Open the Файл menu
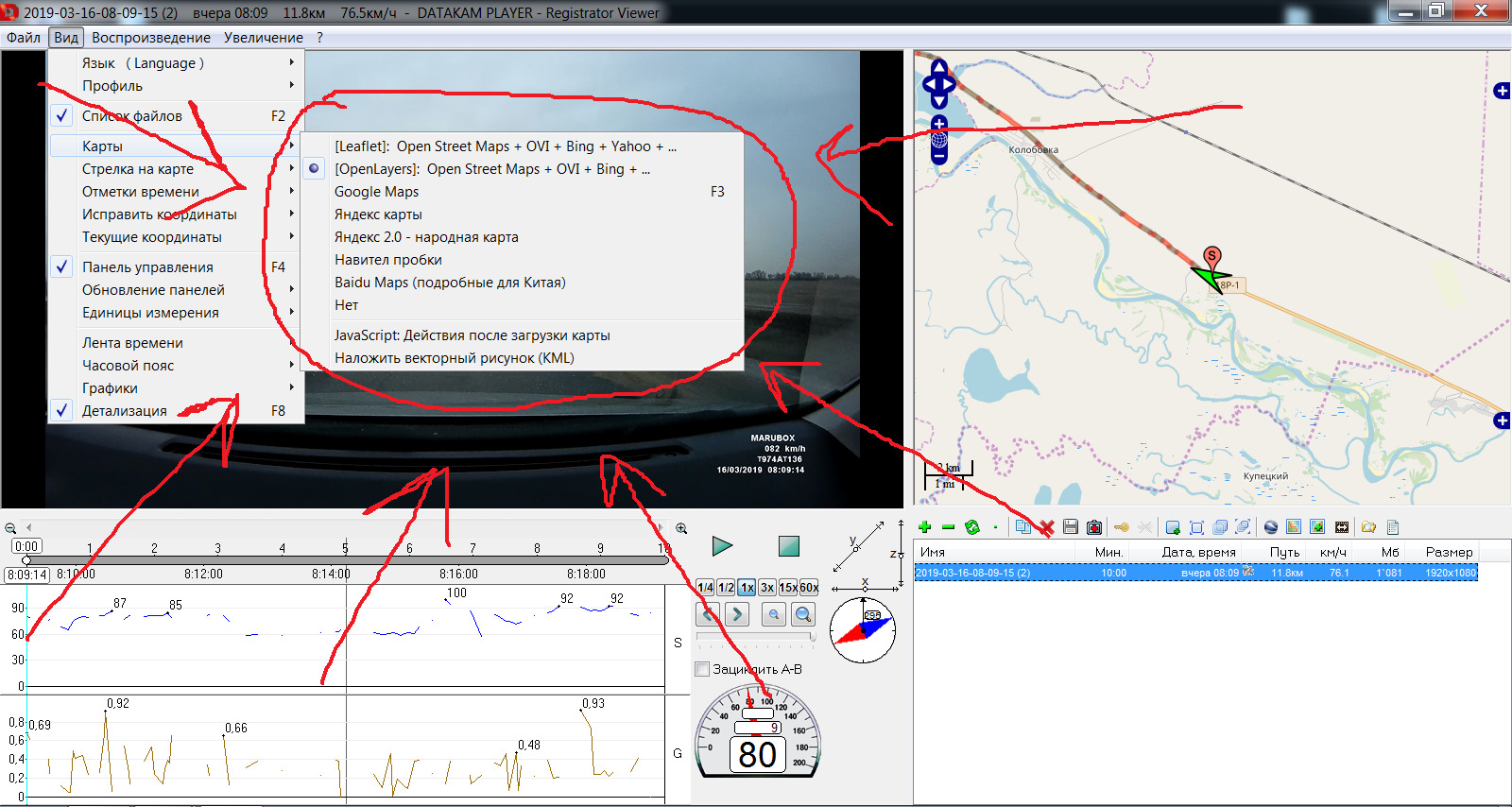The image size is (1512, 807). click(x=24, y=38)
